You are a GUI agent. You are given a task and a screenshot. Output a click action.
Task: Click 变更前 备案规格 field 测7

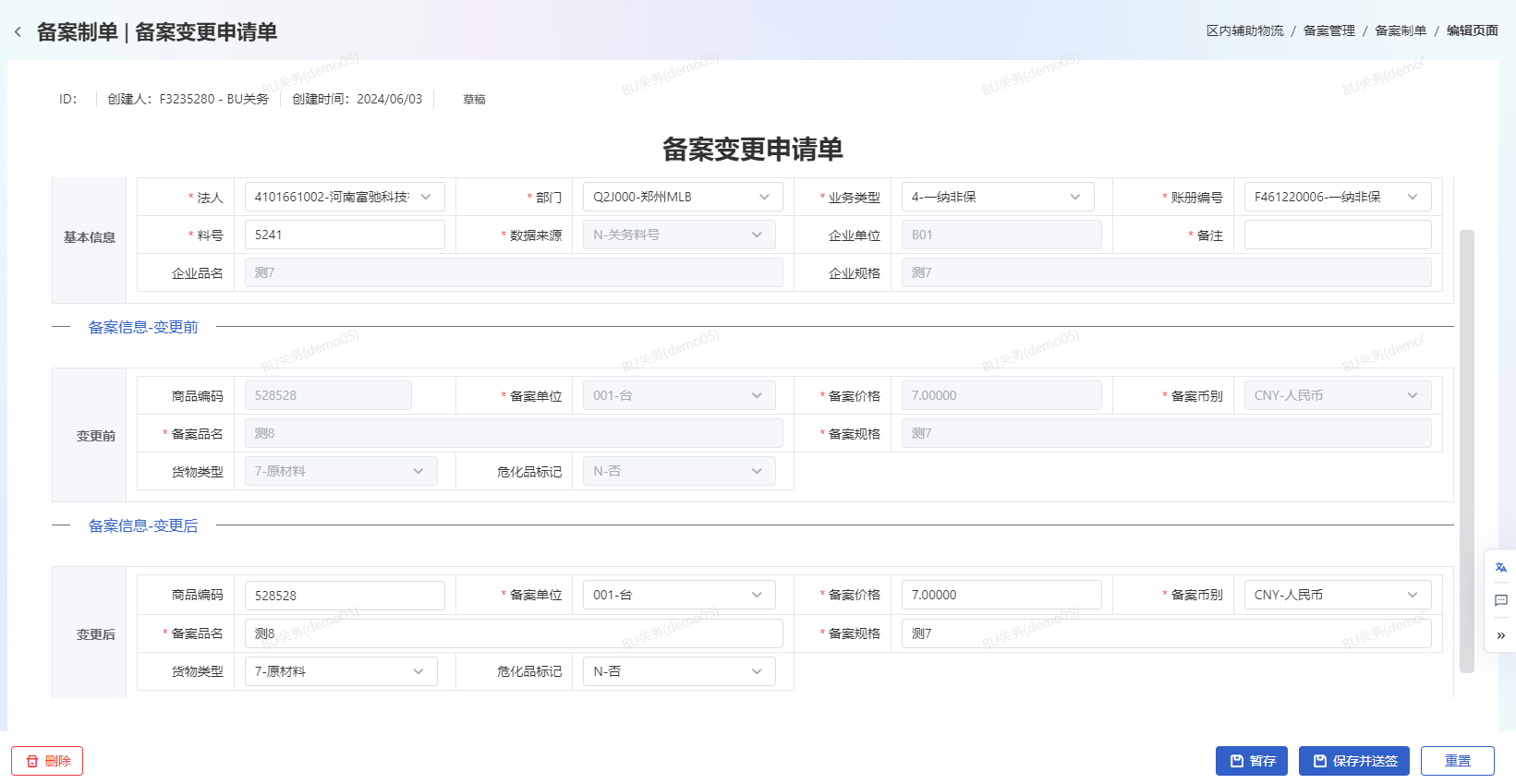click(1167, 433)
